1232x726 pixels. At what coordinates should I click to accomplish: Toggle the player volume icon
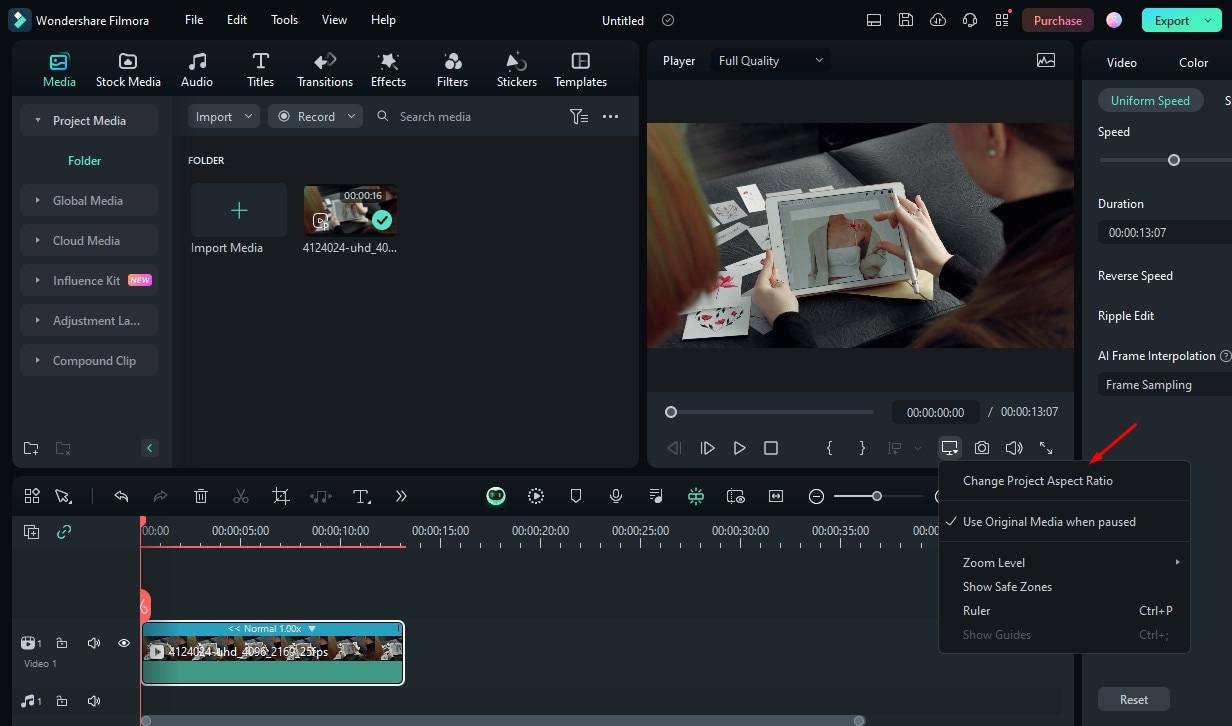coord(1014,449)
